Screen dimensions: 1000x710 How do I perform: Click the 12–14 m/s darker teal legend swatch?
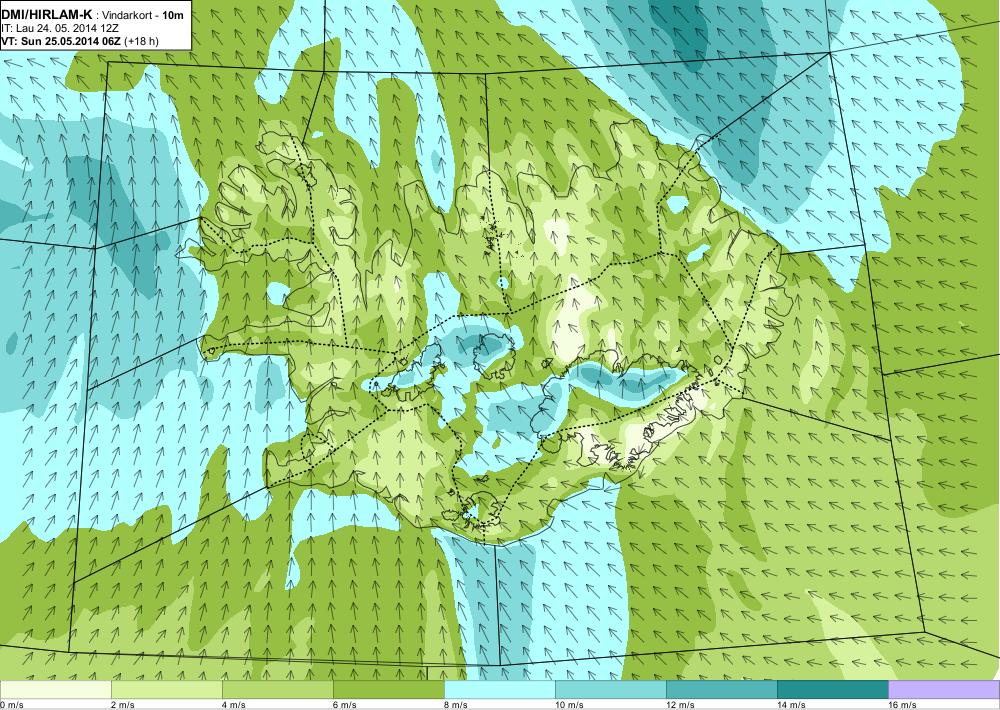point(721,689)
